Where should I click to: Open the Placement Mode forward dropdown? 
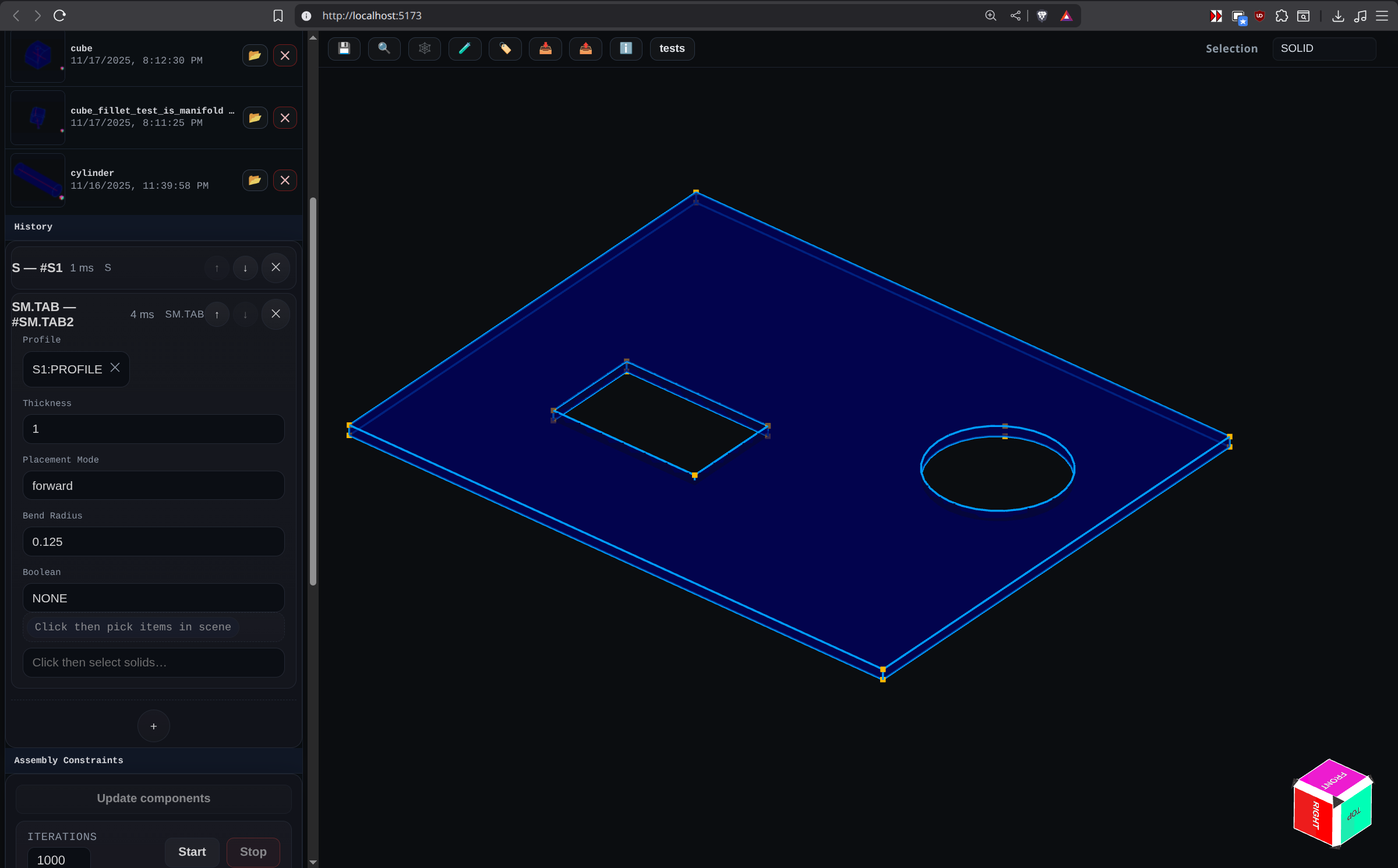tap(153, 485)
